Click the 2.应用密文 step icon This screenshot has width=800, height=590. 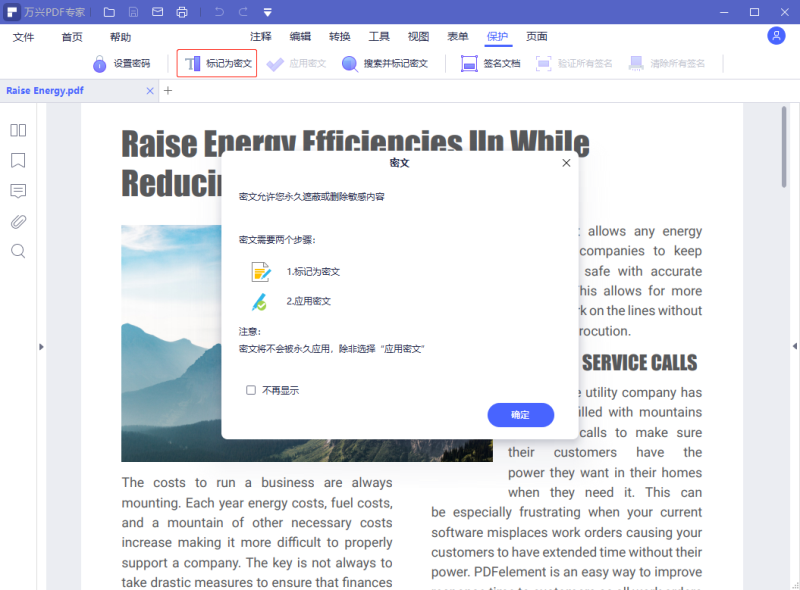point(260,302)
